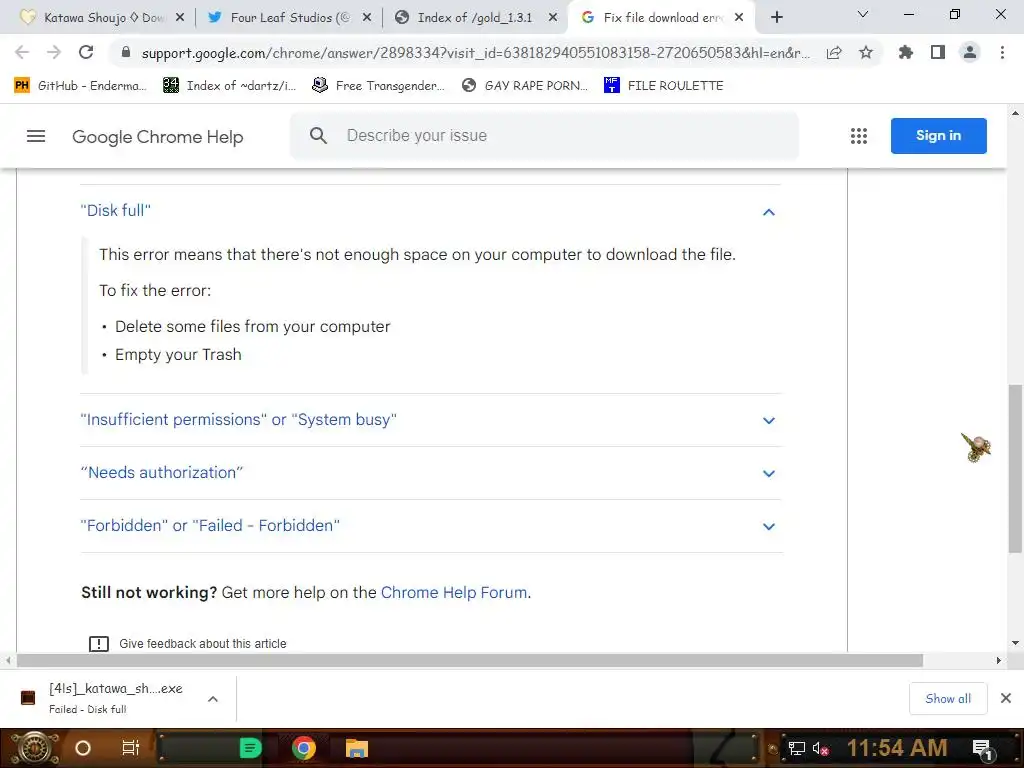Open the Chrome Help Forum link

[x=455, y=592]
